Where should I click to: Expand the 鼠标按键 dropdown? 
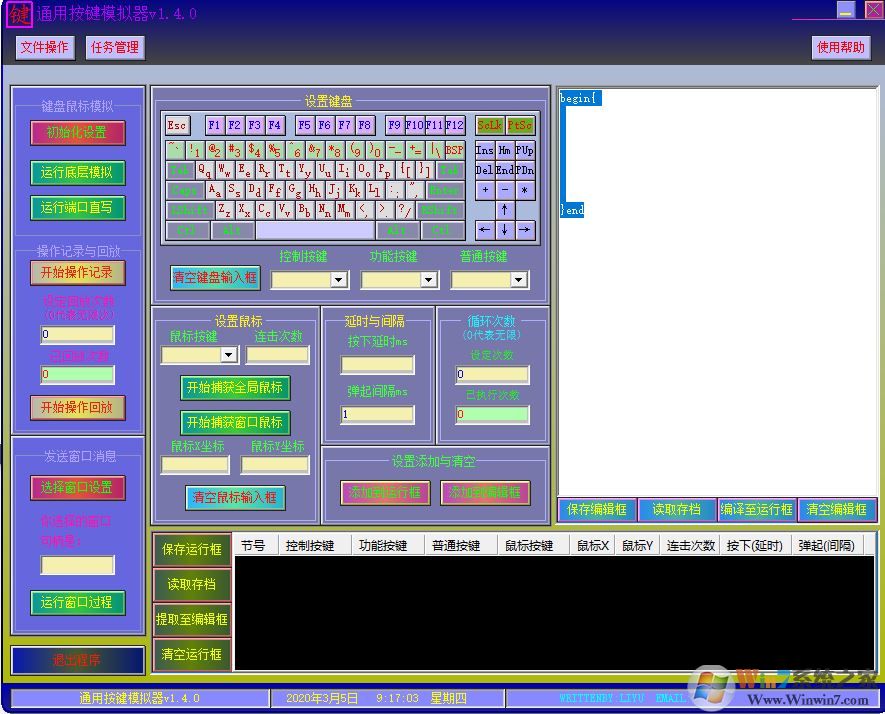pyautogui.click(x=228, y=355)
